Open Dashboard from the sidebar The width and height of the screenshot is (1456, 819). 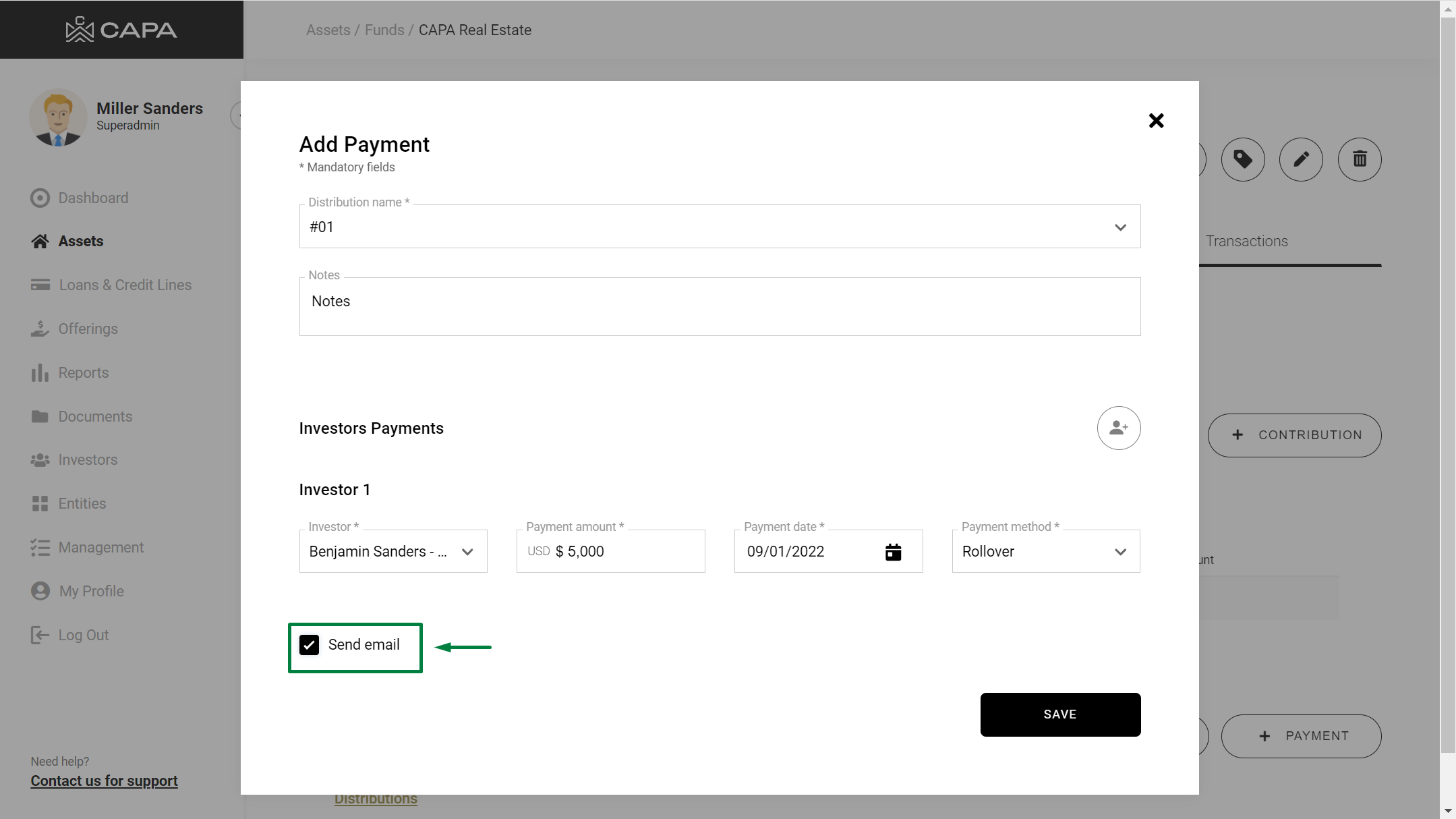click(x=93, y=198)
